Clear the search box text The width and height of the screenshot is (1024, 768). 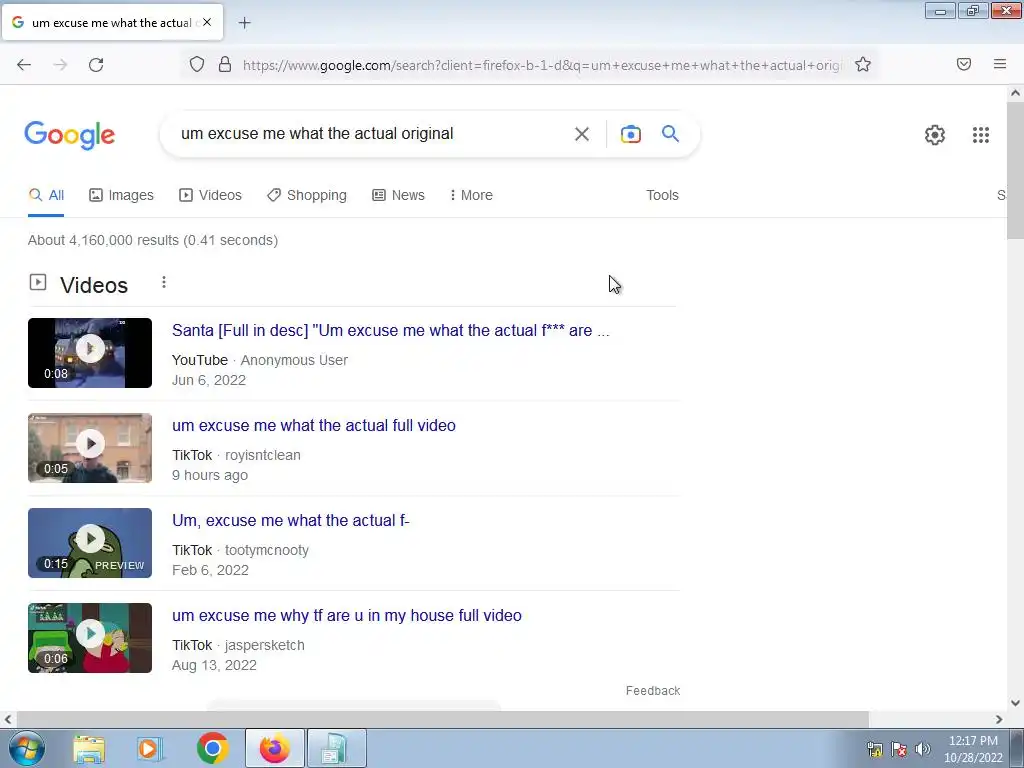point(581,135)
